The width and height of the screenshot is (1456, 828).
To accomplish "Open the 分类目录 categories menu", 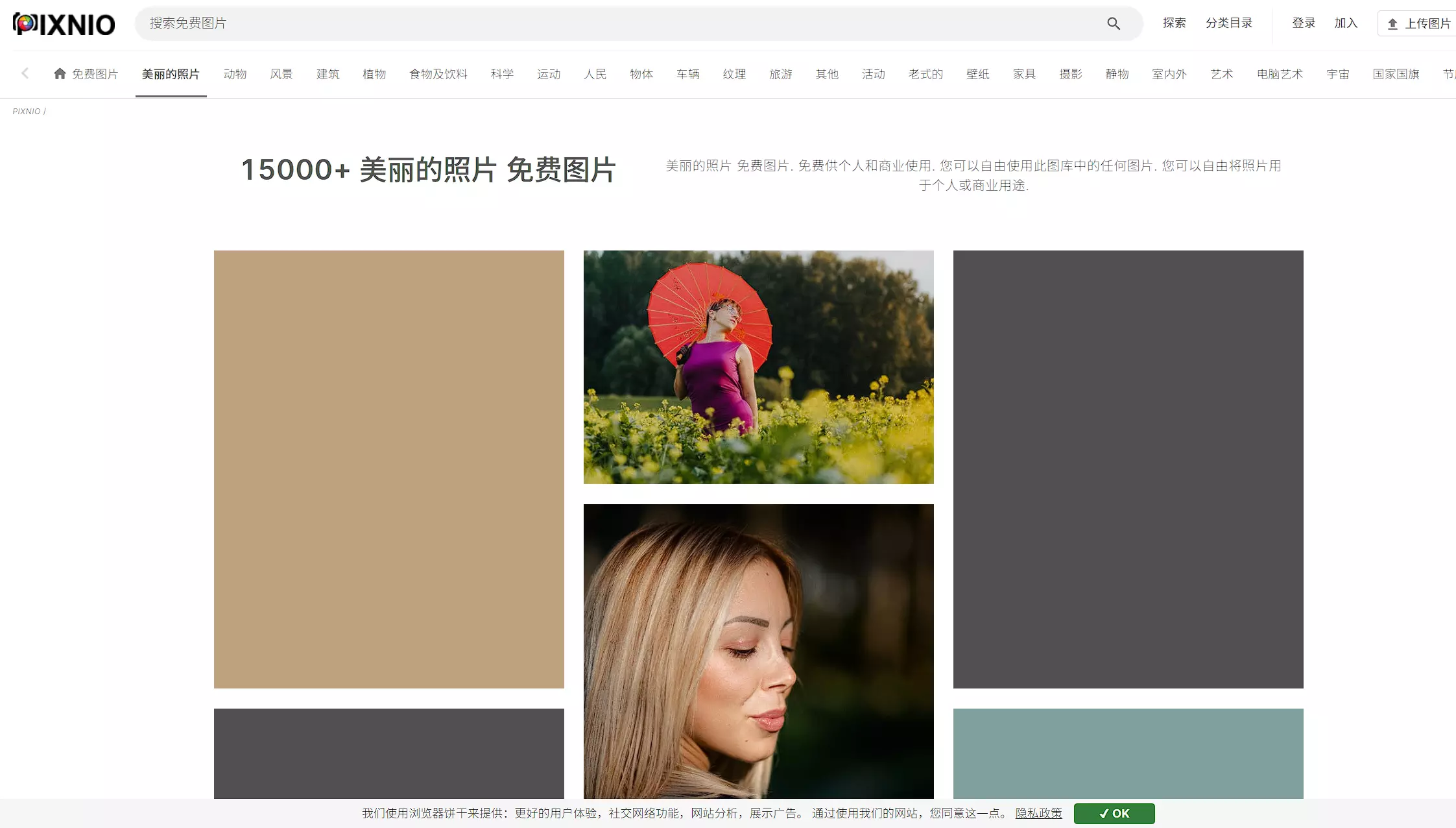I will coord(1228,23).
